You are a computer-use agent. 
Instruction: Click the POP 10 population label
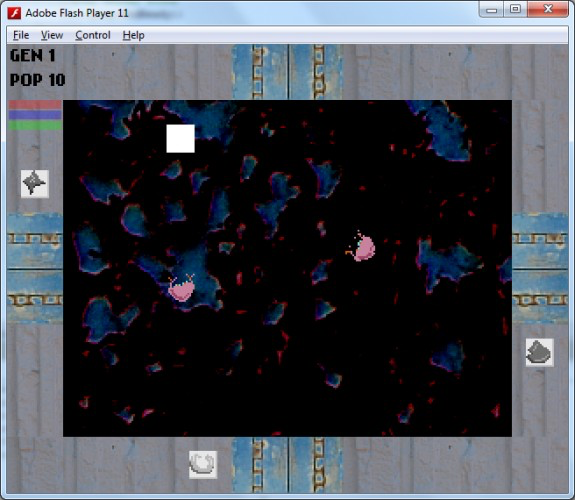tap(37, 80)
